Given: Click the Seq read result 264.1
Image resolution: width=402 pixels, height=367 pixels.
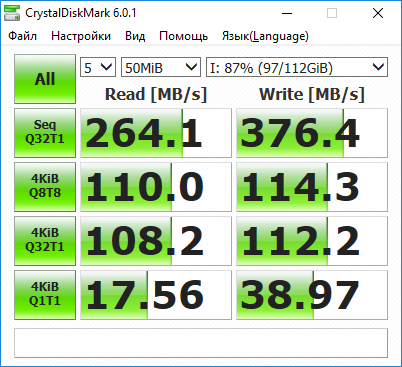Looking at the screenshot, I should pos(156,133).
